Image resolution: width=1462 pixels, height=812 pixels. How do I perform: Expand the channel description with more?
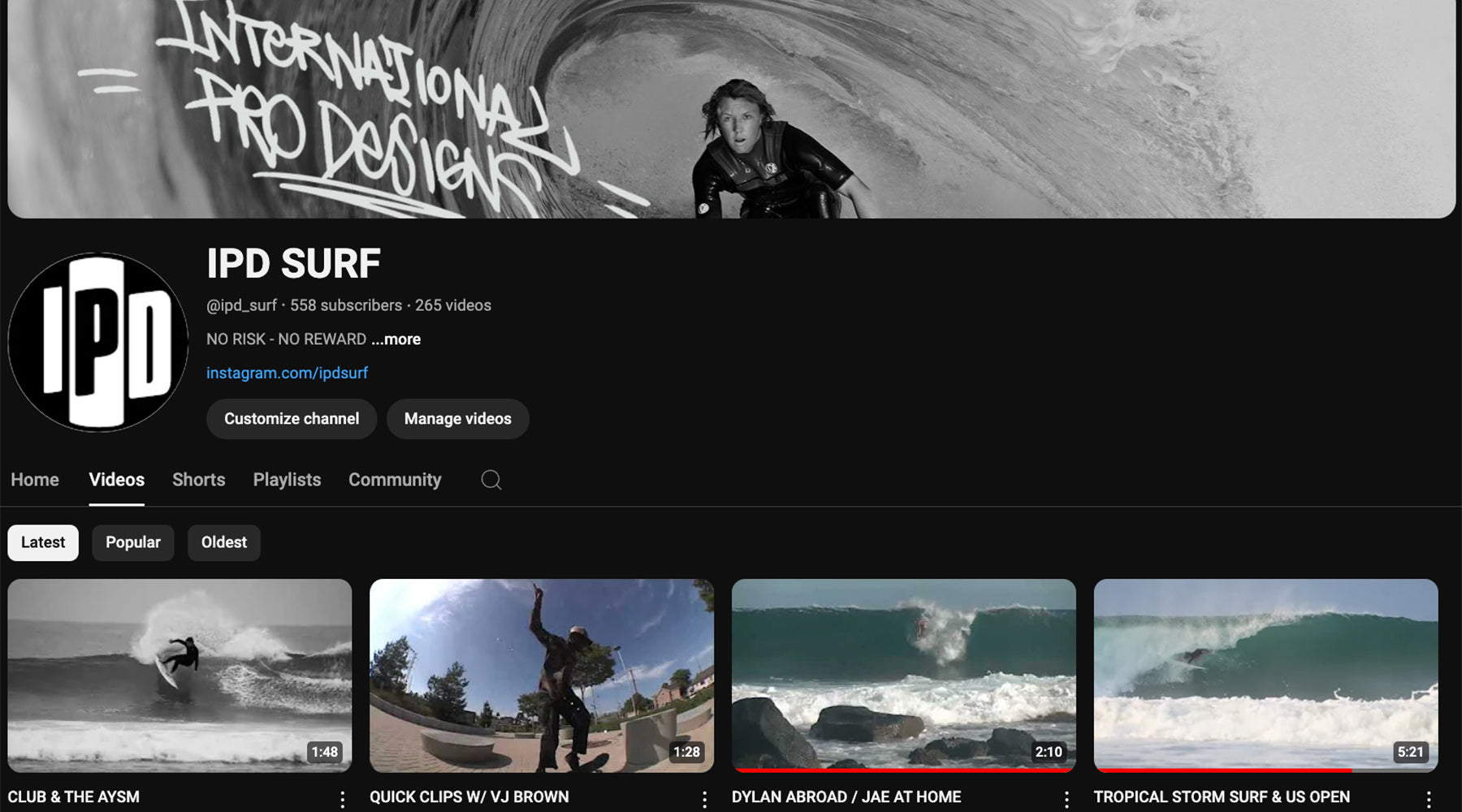pyautogui.click(x=394, y=339)
